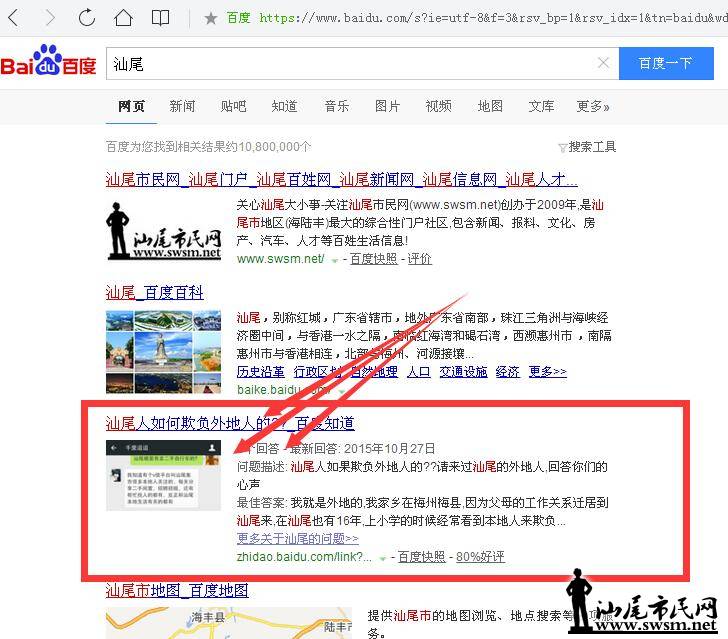
Task: Open the 人口 sublink
Action: click(x=419, y=372)
